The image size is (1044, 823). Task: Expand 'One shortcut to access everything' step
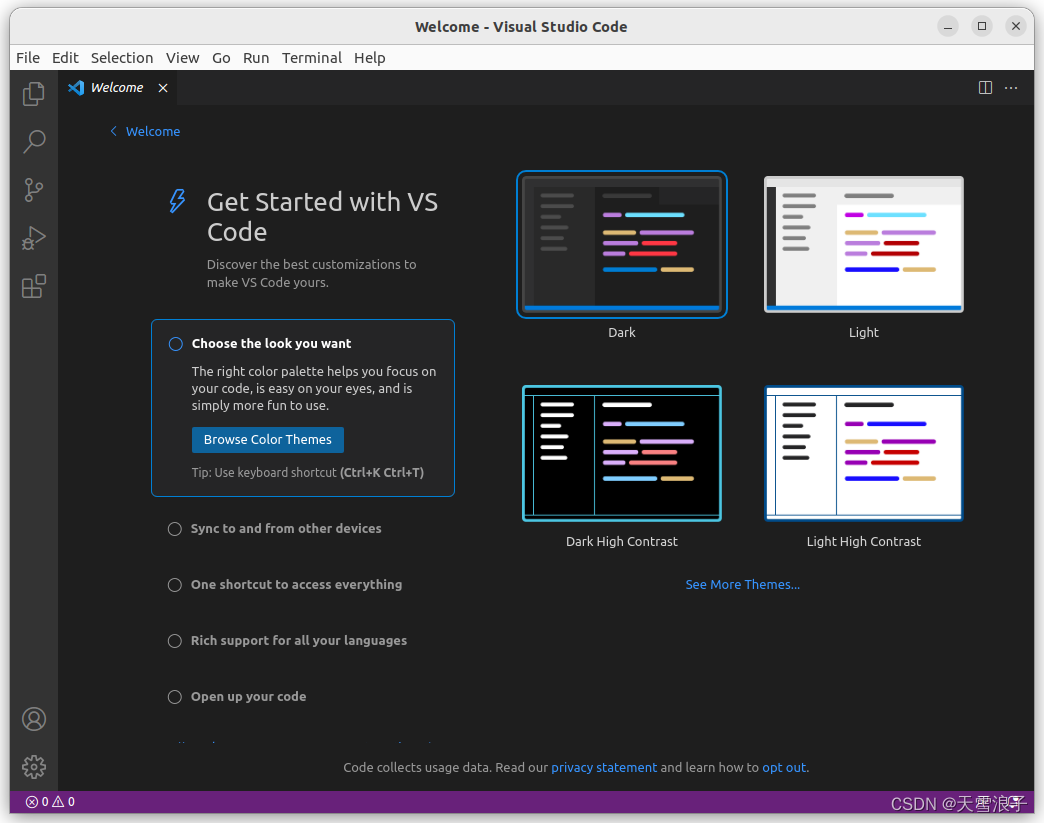pyautogui.click(x=296, y=585)
